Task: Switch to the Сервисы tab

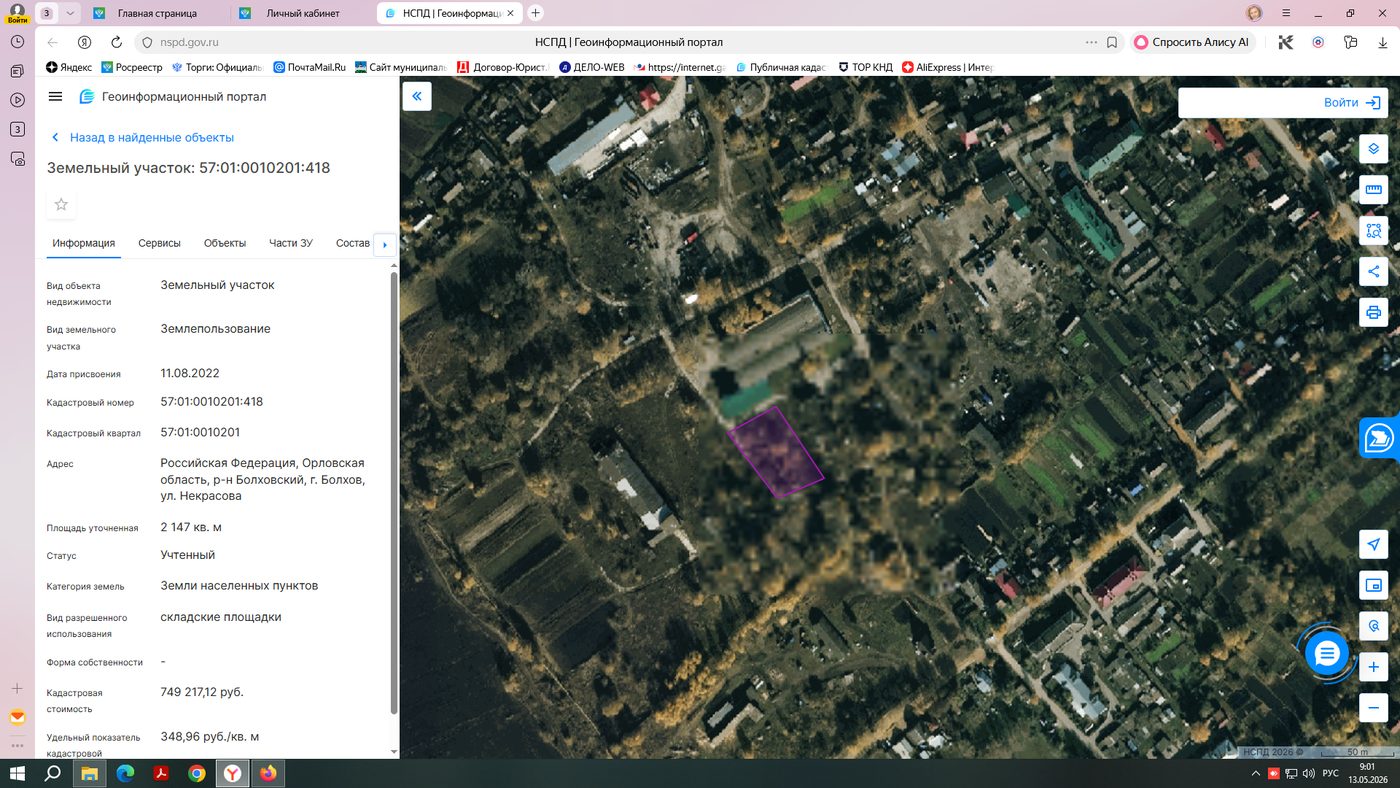Action: (159, 243)
